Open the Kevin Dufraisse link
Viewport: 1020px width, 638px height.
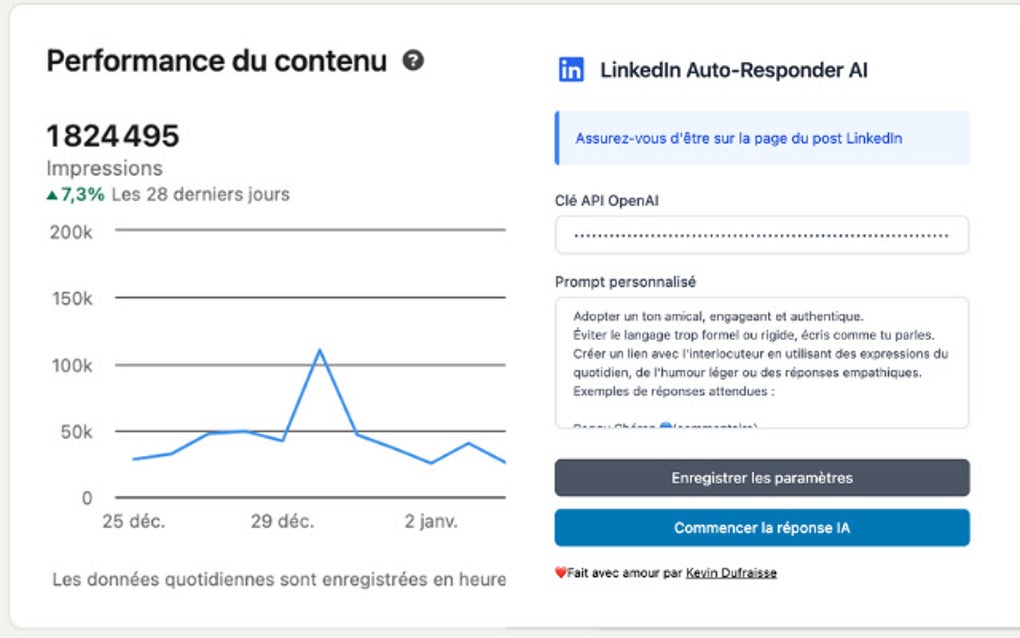(731, 572)
